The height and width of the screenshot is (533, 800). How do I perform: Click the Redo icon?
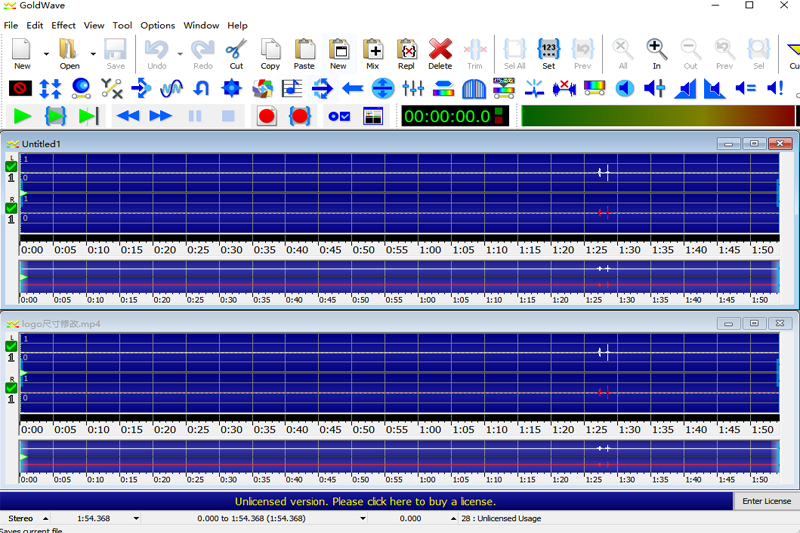coord(203,49)
